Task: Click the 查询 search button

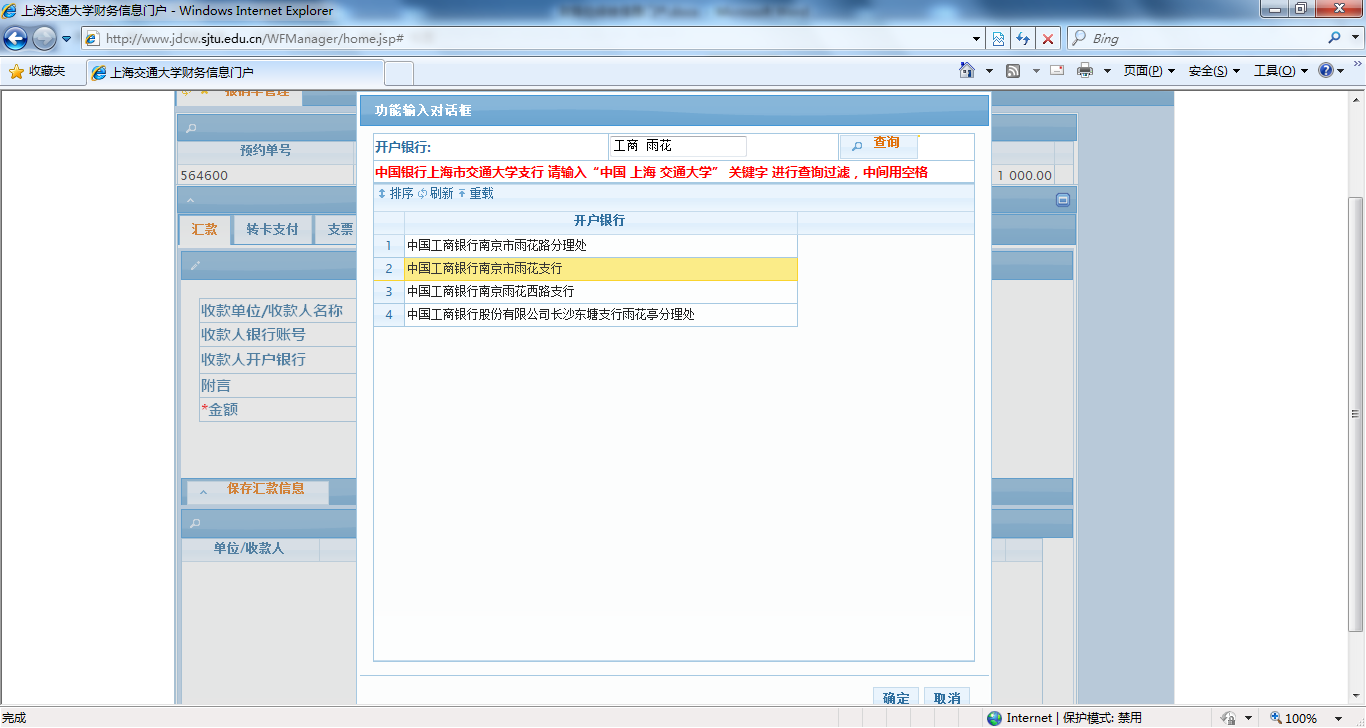Action: [x=877, y=145]
